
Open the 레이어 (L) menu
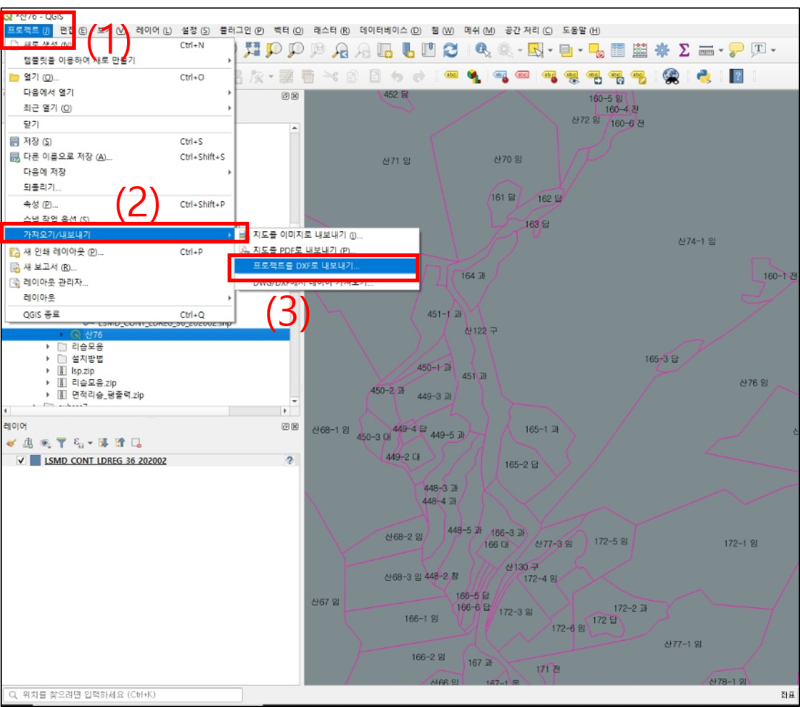(x=154, y=31)
